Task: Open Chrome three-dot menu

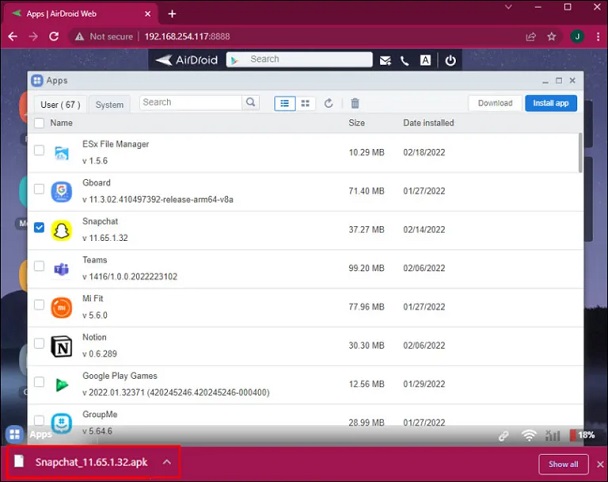Action: pyautogui.click(x=598, y=36)
